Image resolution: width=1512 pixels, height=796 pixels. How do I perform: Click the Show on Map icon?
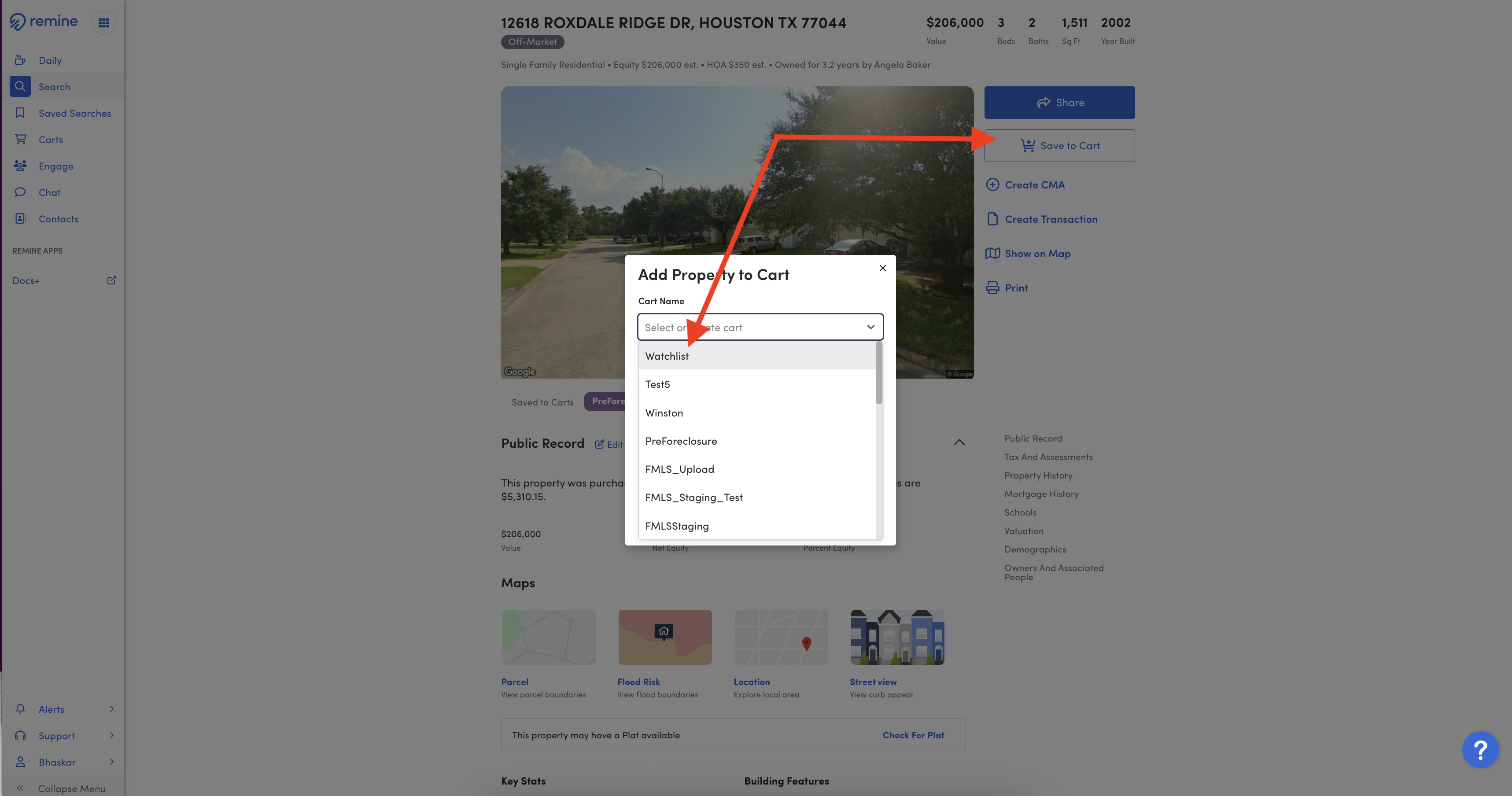click(x=992, y=253)
